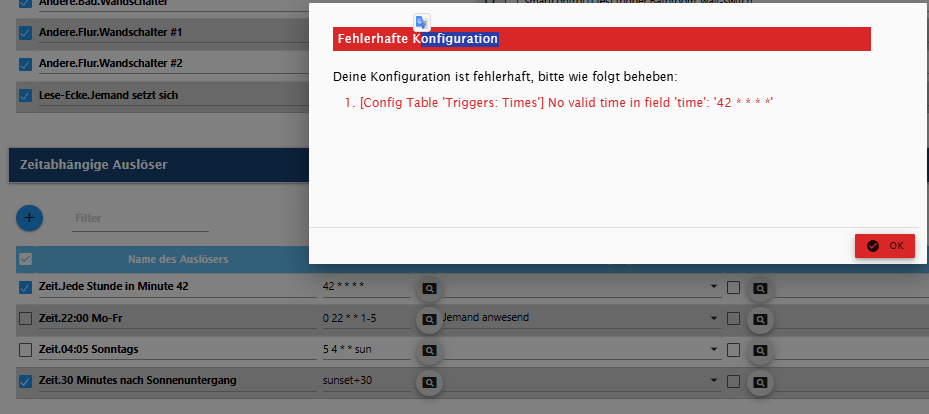Click the Filter input field
Image resolution: width=929 pixels, height=414 pixels.
pyautogui.click(x=140, y=219)
